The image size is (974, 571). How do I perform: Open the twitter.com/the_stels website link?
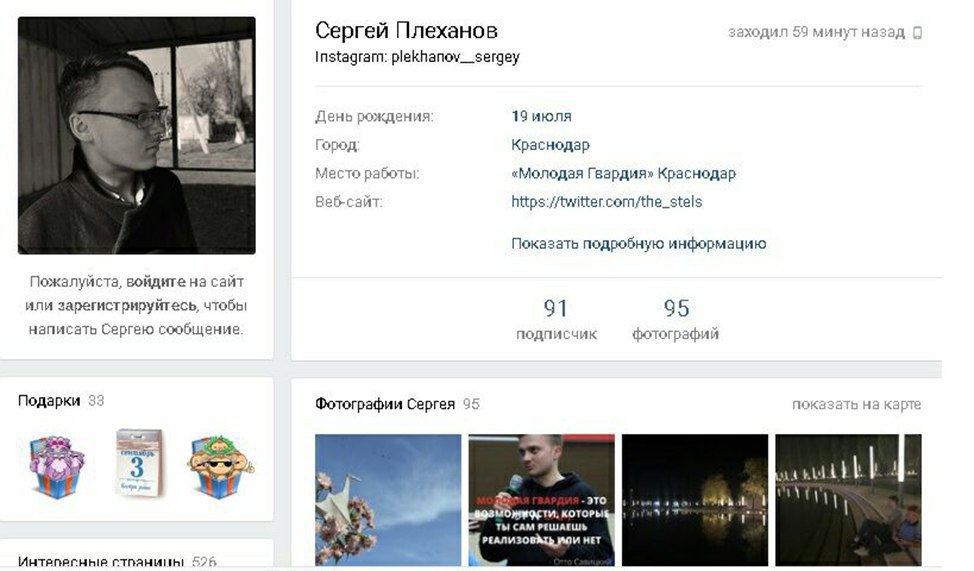tap(606, 202)
